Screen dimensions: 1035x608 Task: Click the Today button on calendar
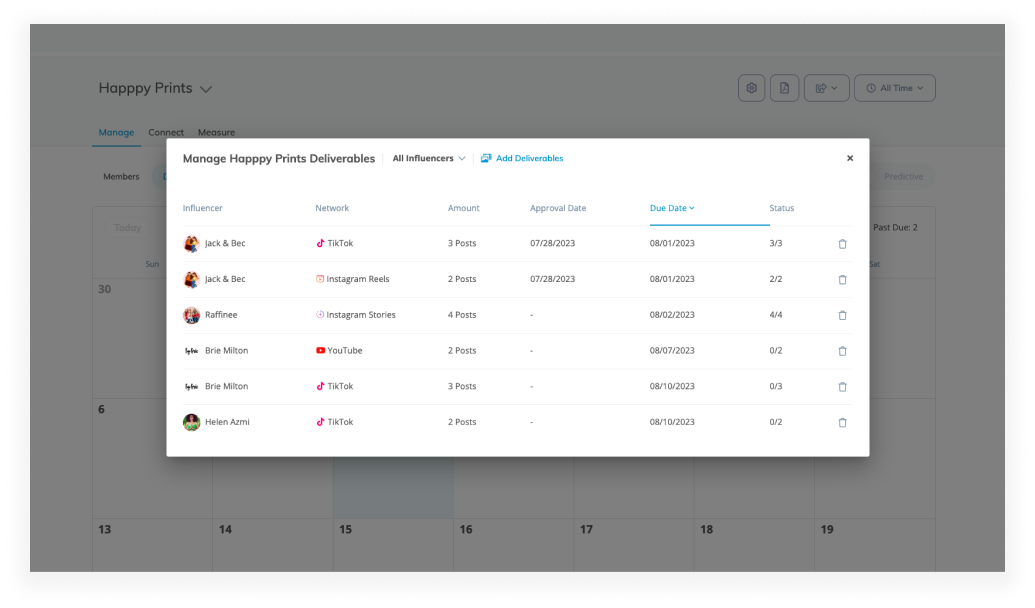click(x=127, y=227)
